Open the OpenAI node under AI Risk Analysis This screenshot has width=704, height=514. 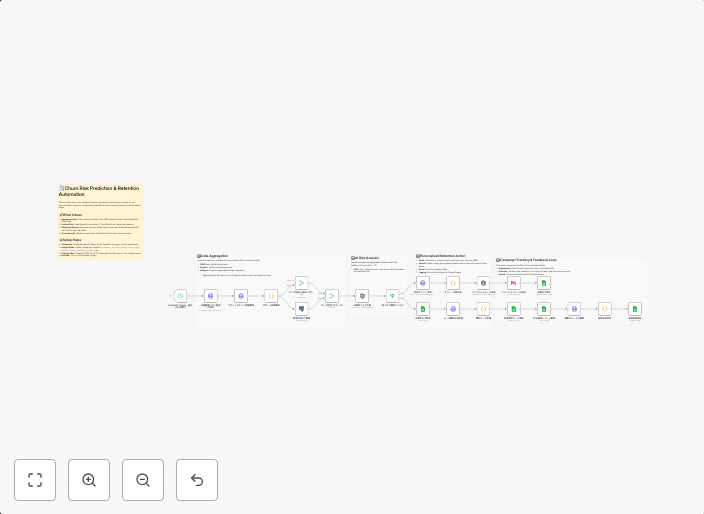[x=362, y=296]
